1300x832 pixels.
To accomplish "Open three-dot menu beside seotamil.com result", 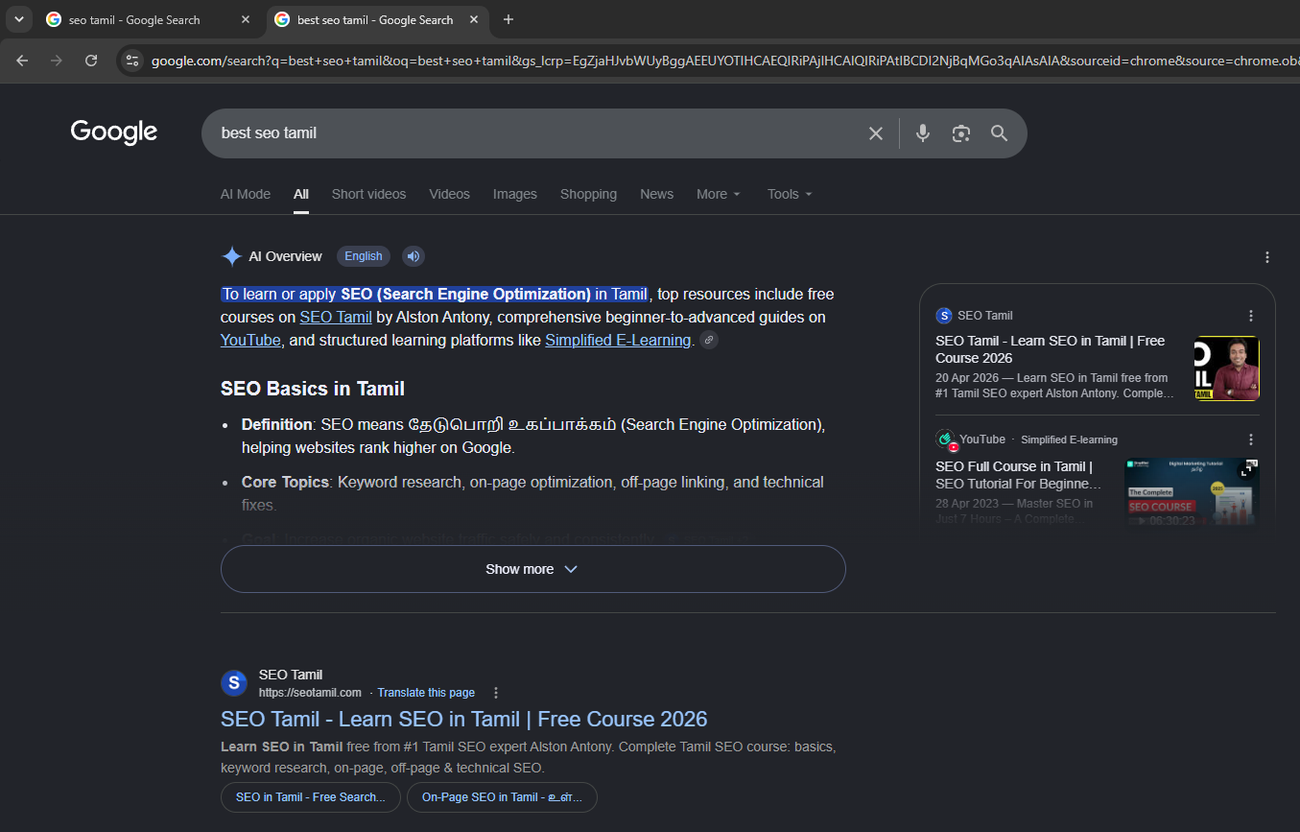I will (496, 693).
